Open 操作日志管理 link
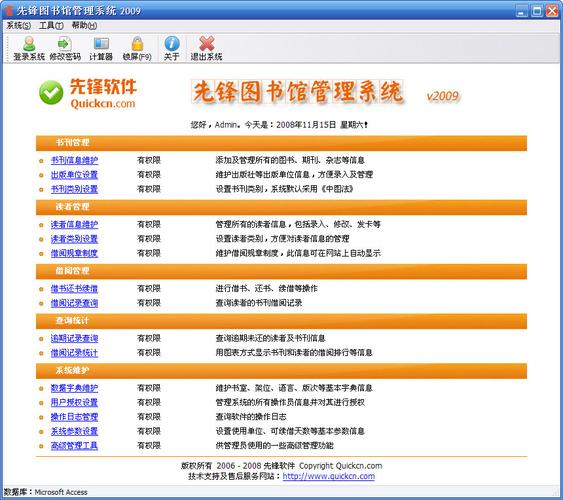The height and width of the screenshot is (500, 563). (x=74, y=417)
